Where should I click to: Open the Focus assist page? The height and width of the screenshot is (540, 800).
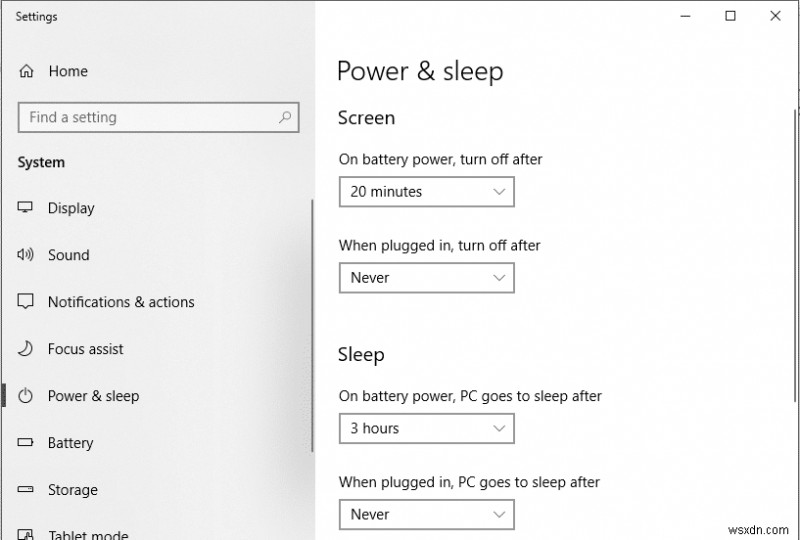[86, 349]
